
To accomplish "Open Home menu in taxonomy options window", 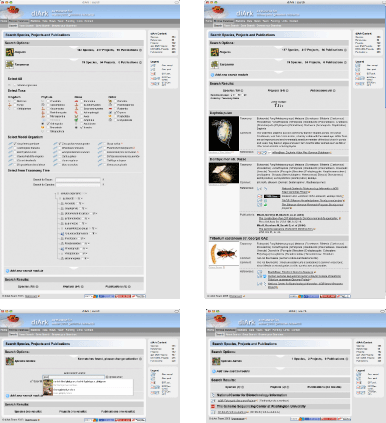I will (4, 21).
